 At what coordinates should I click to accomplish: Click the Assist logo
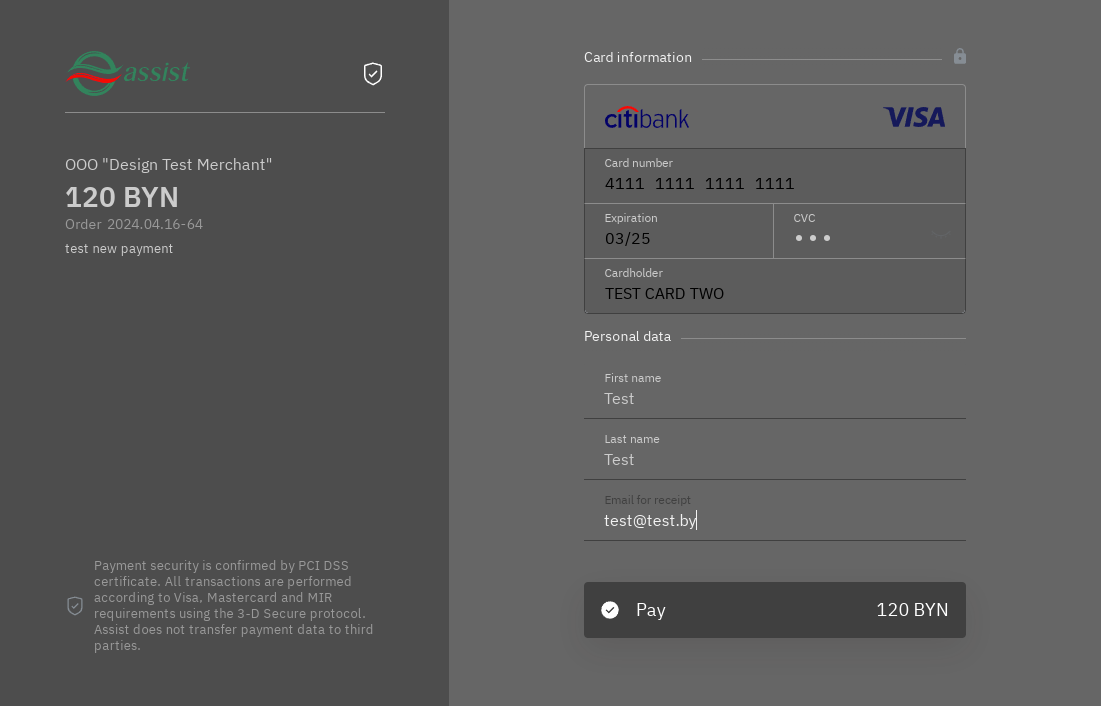pos(128,73)
